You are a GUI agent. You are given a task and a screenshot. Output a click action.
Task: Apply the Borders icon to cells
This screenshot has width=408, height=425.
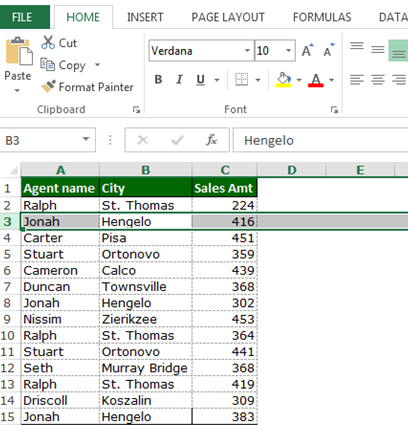[x=242, y=80]
